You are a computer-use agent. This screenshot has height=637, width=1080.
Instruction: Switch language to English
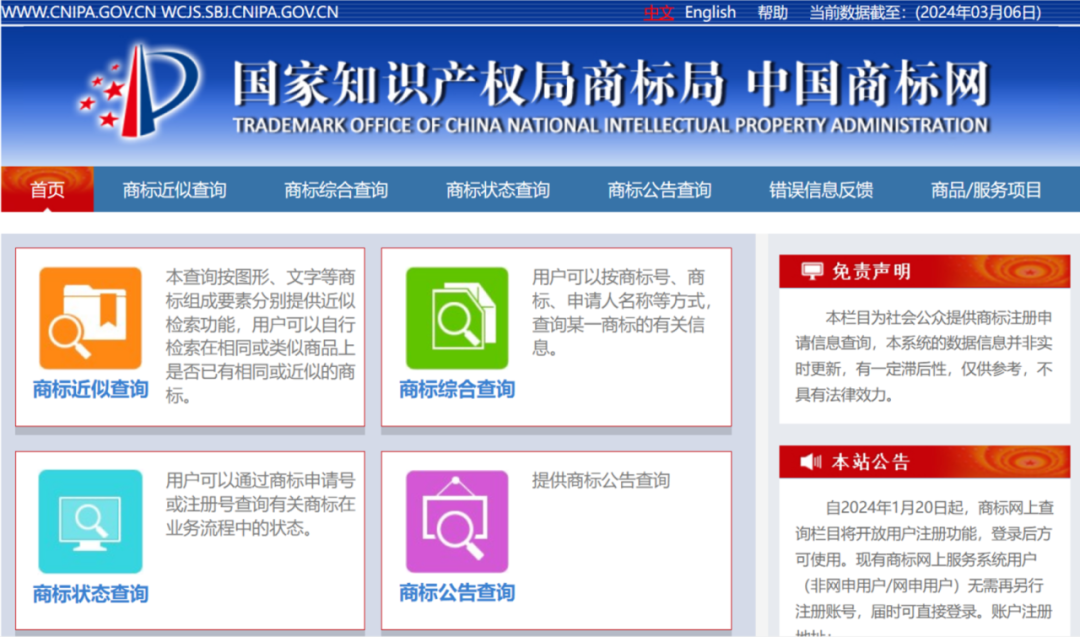tap(710, 12)
